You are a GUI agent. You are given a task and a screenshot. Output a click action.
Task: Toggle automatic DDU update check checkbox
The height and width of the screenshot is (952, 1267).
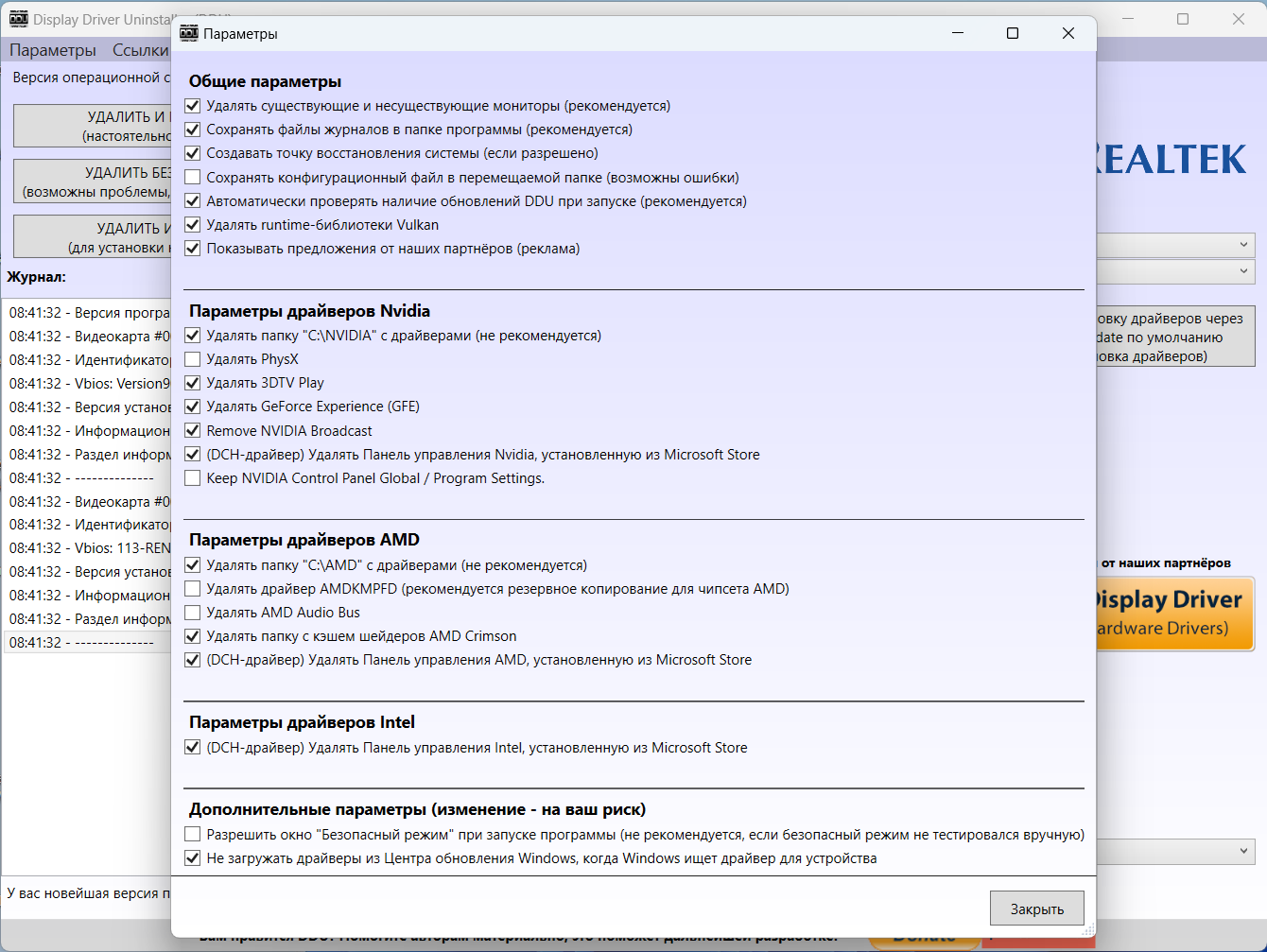pos(193,201)
